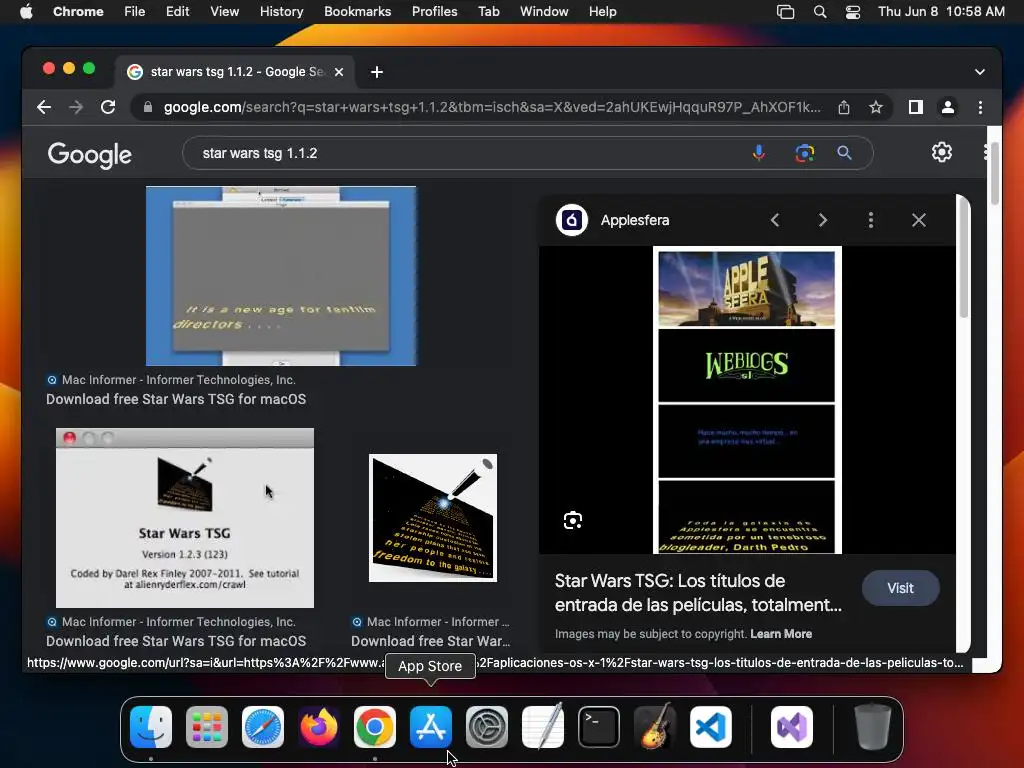
Task: Open the Apple menu
Action: [26, 12]
